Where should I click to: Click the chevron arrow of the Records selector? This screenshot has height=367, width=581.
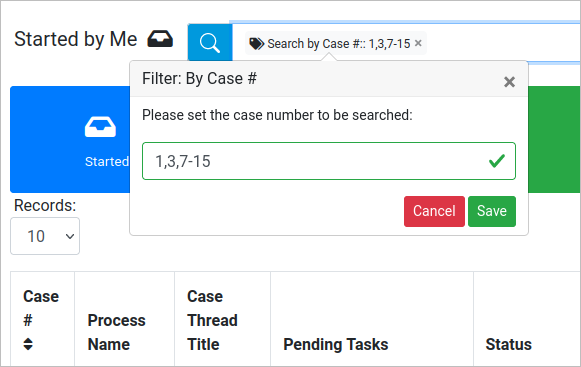[70, 236]
